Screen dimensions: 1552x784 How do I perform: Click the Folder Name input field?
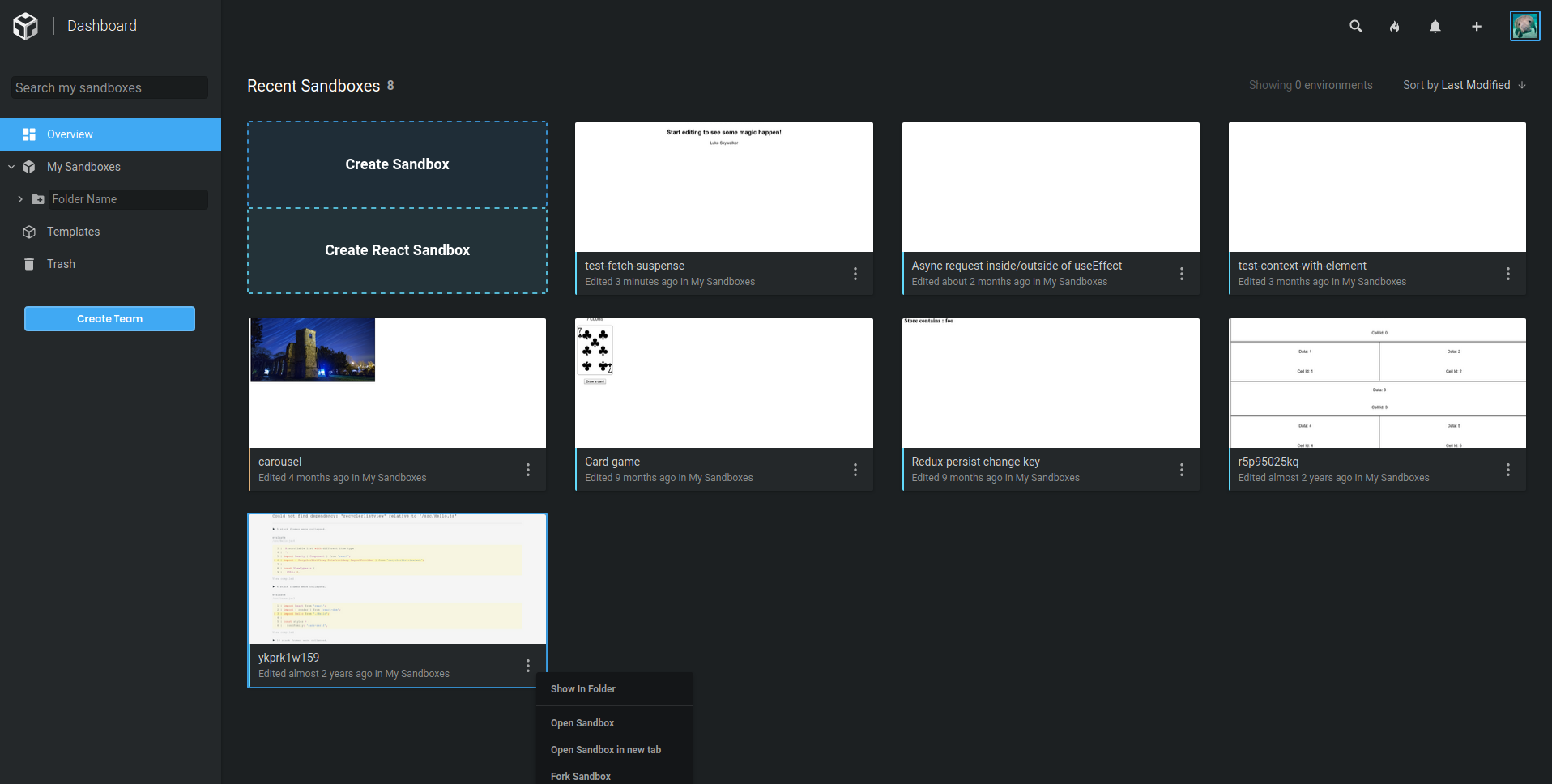point(128,199)
